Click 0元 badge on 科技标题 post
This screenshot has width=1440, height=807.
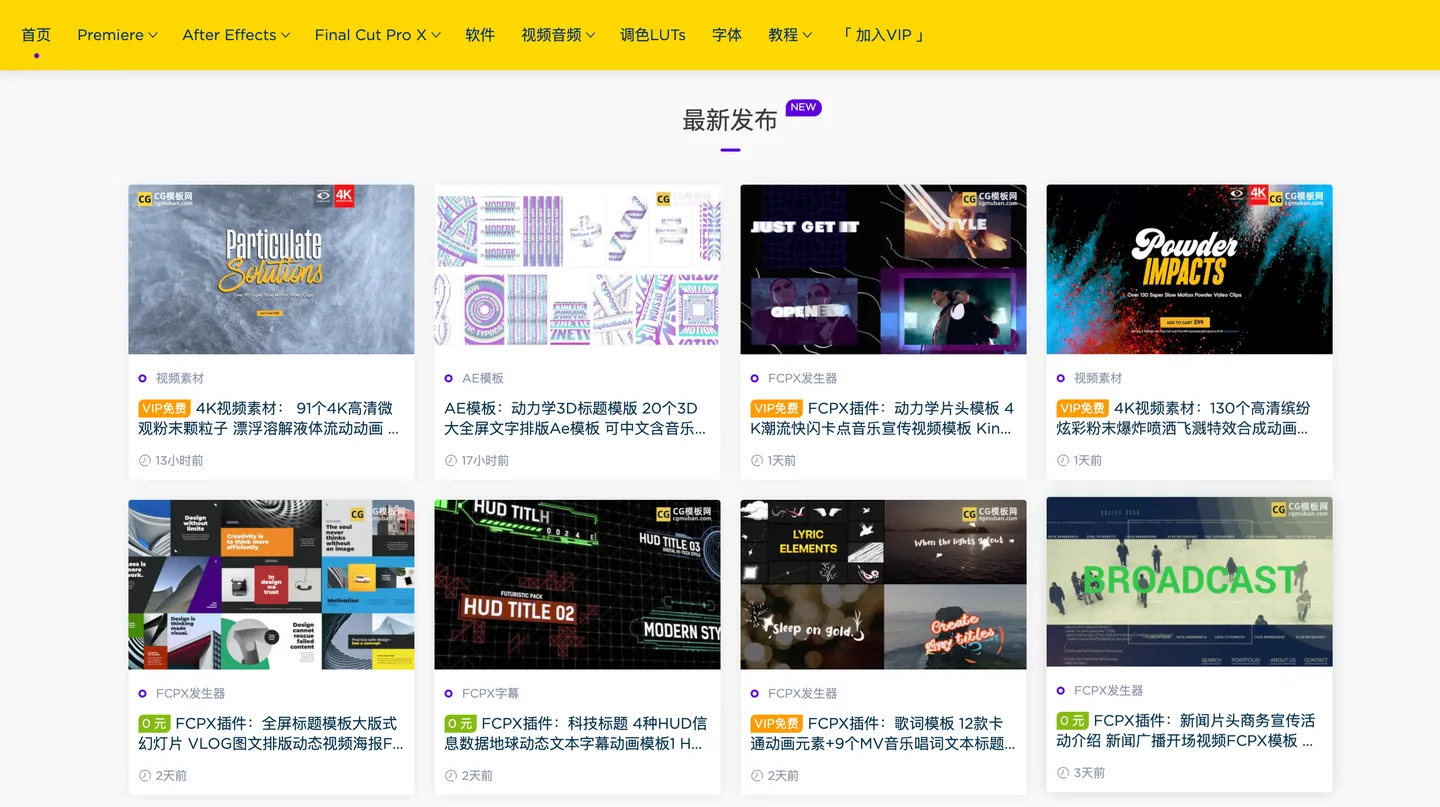[x=460, y=723]
